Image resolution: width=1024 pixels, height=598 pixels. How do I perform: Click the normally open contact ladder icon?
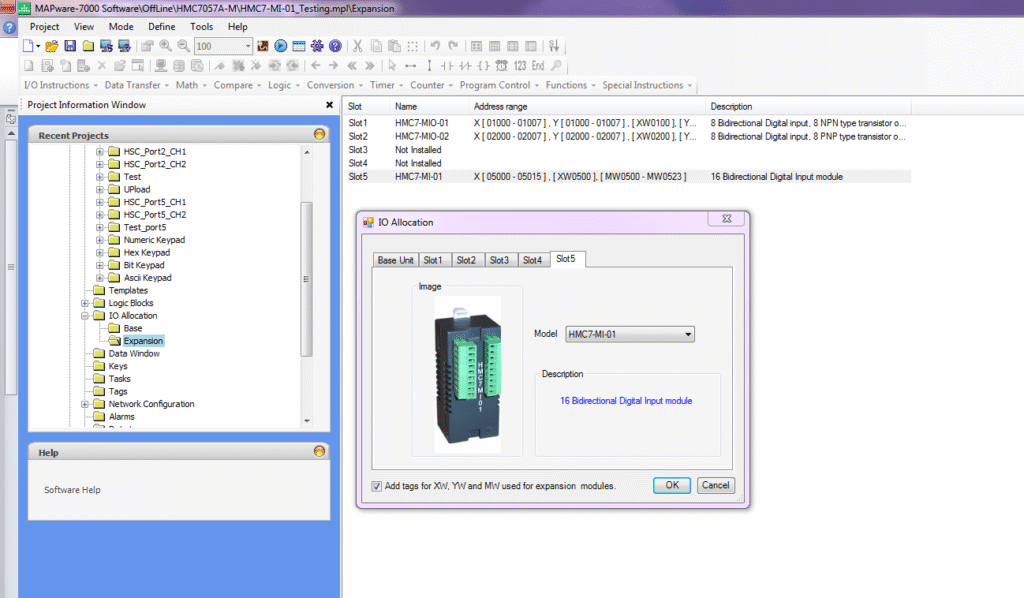(x=447, y=65)
